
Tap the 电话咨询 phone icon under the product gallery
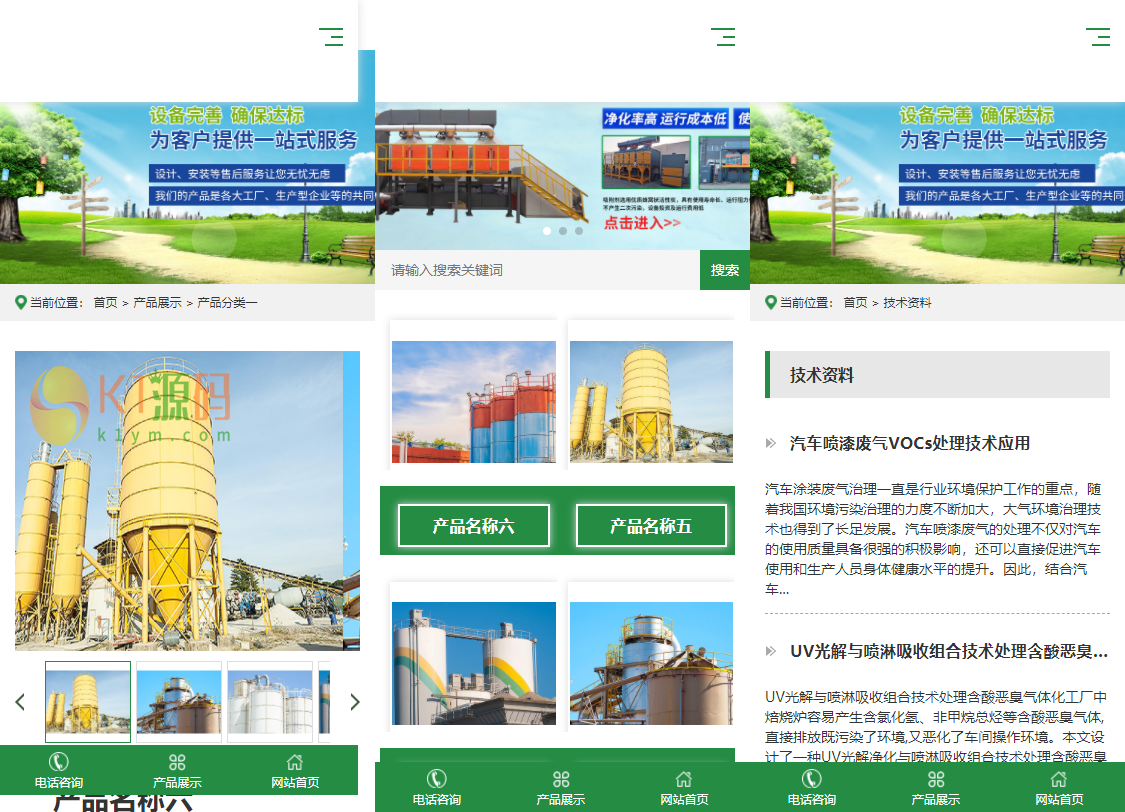pyautogui.click(x=59, y=762)
